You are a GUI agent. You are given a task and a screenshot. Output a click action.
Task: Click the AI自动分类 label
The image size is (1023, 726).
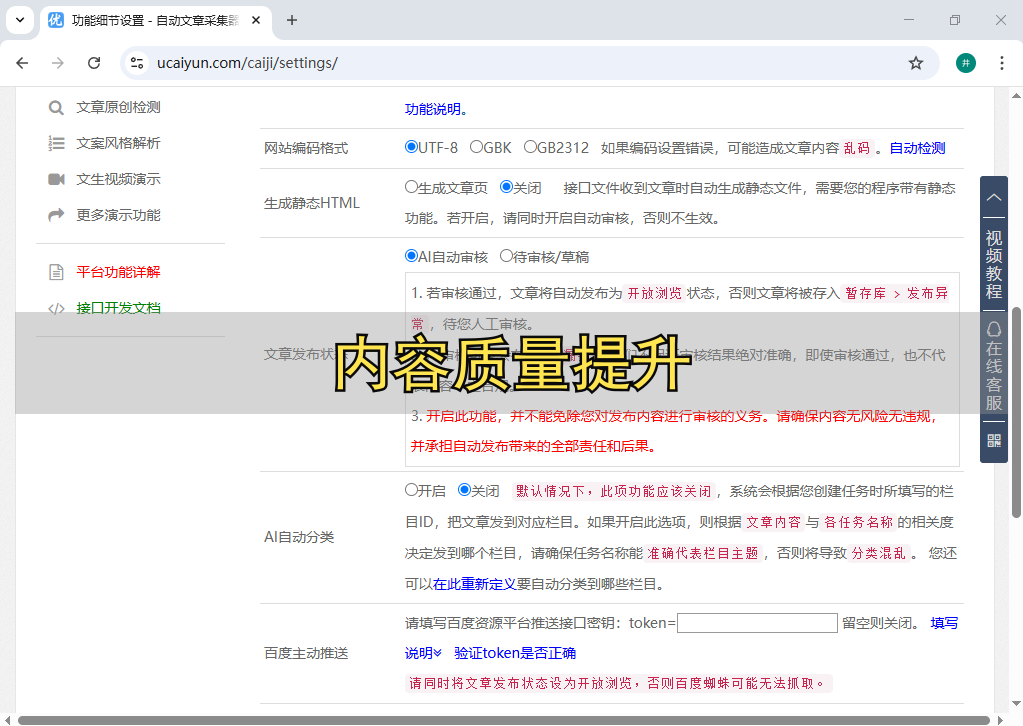point(299,537)
